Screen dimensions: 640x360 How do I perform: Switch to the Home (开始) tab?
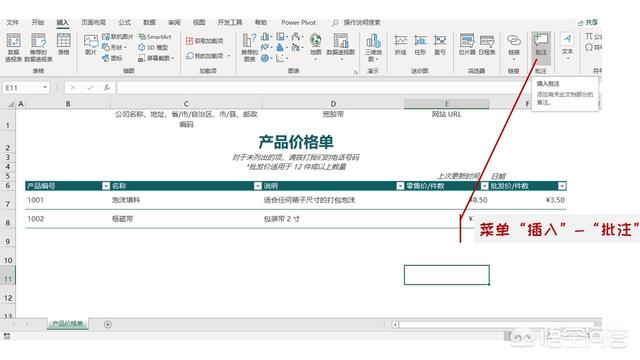[38, 22]
